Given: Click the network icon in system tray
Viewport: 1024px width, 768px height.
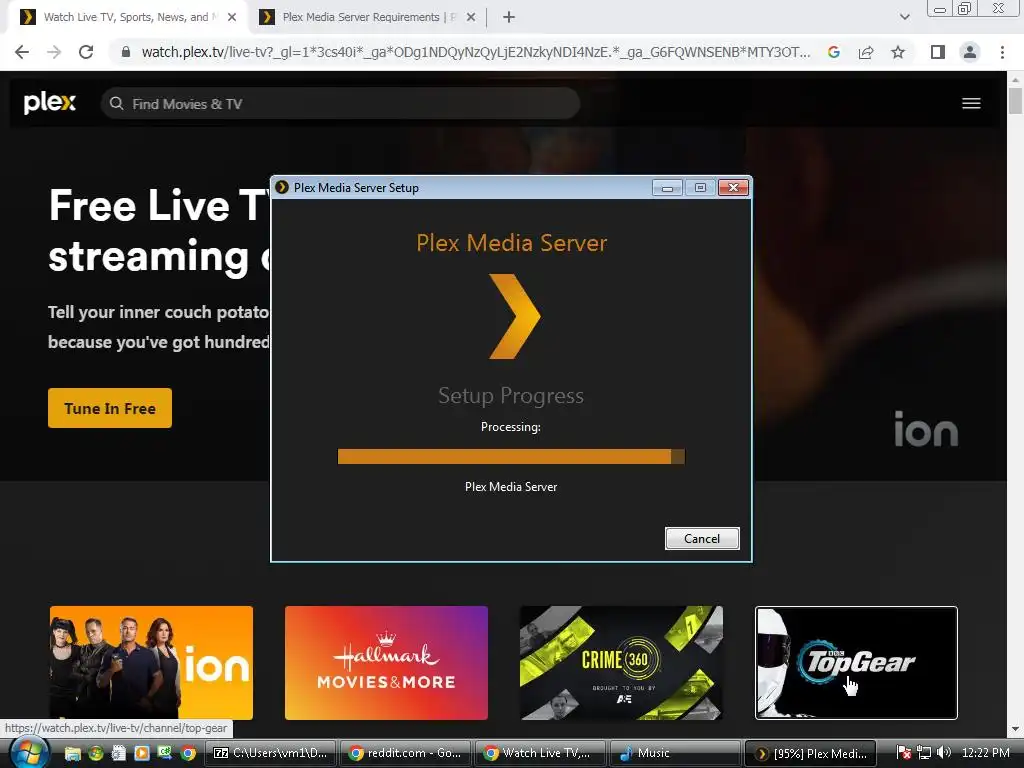Looking at the screenshot, I should coord(924,752).
